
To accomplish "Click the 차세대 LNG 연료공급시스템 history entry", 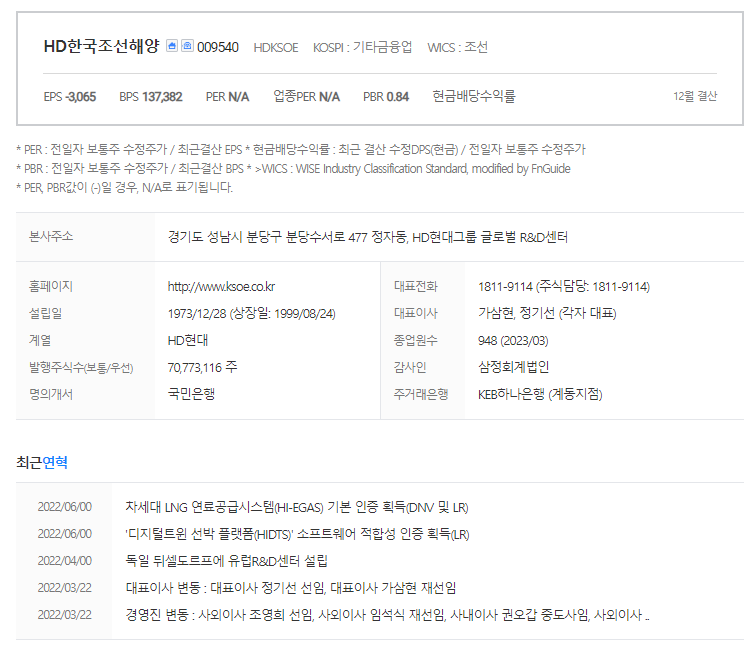I will [x=297, y=507].
